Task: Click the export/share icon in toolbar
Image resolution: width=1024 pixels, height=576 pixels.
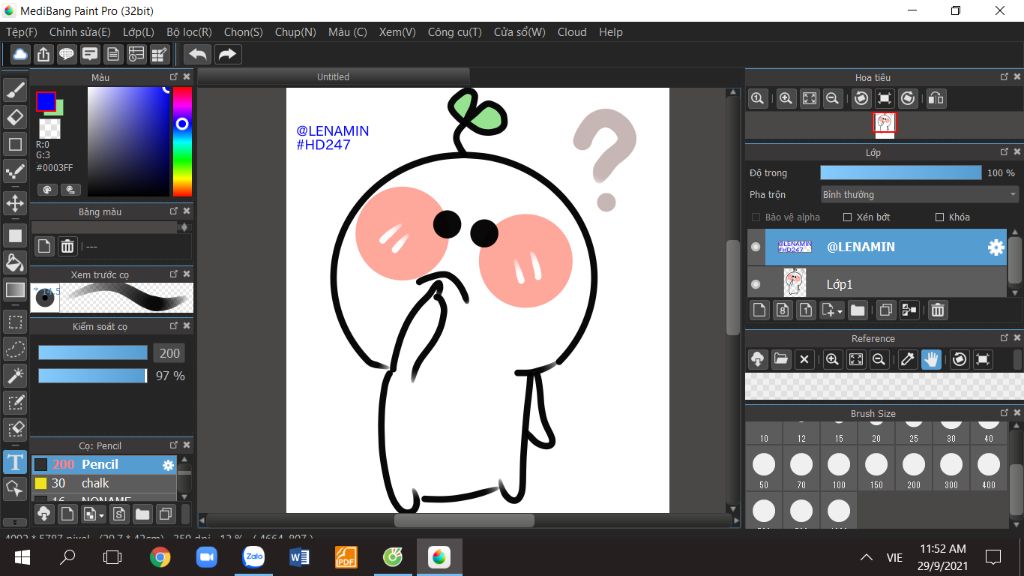Action: (43, 54)
